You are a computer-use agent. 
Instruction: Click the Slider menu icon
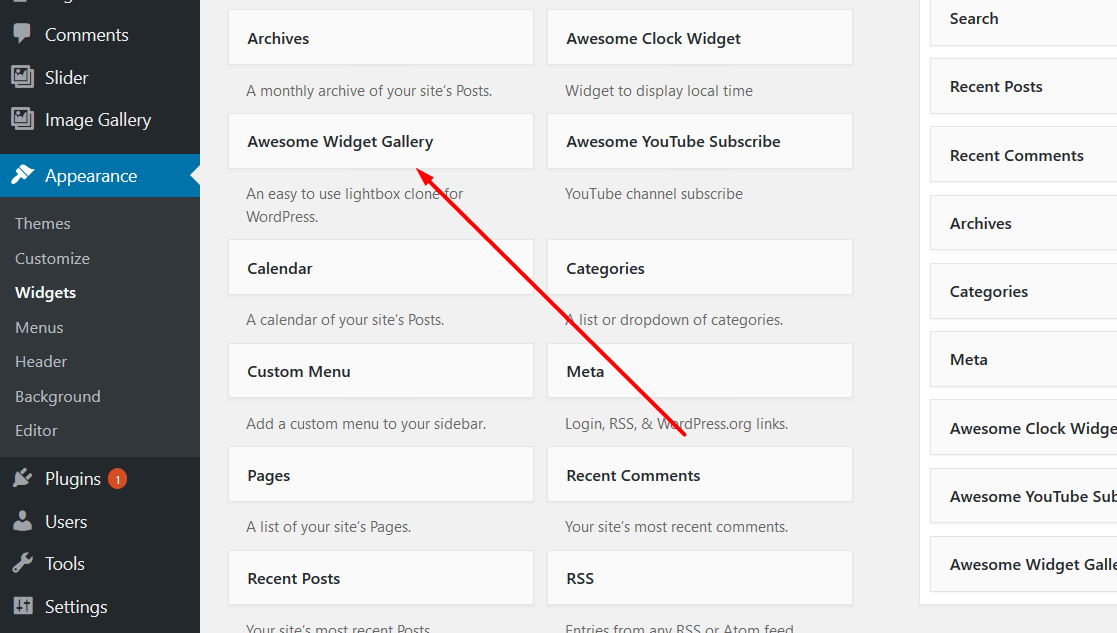pyautogui.click(x=22, y=77)
